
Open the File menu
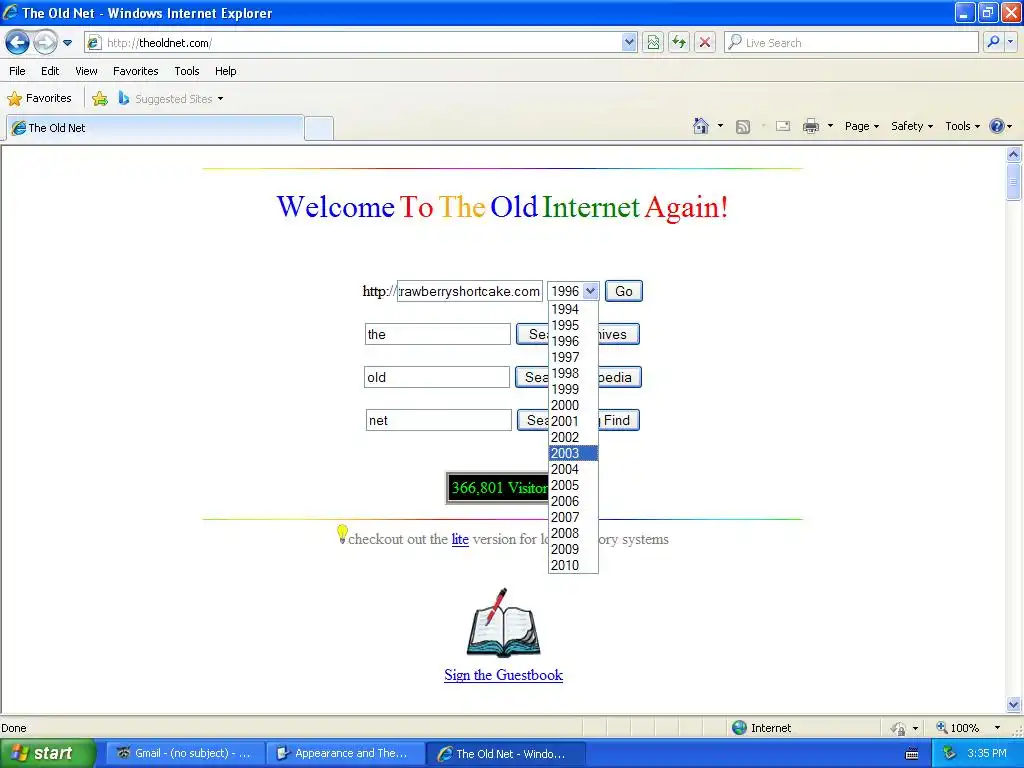pos(18,71)
